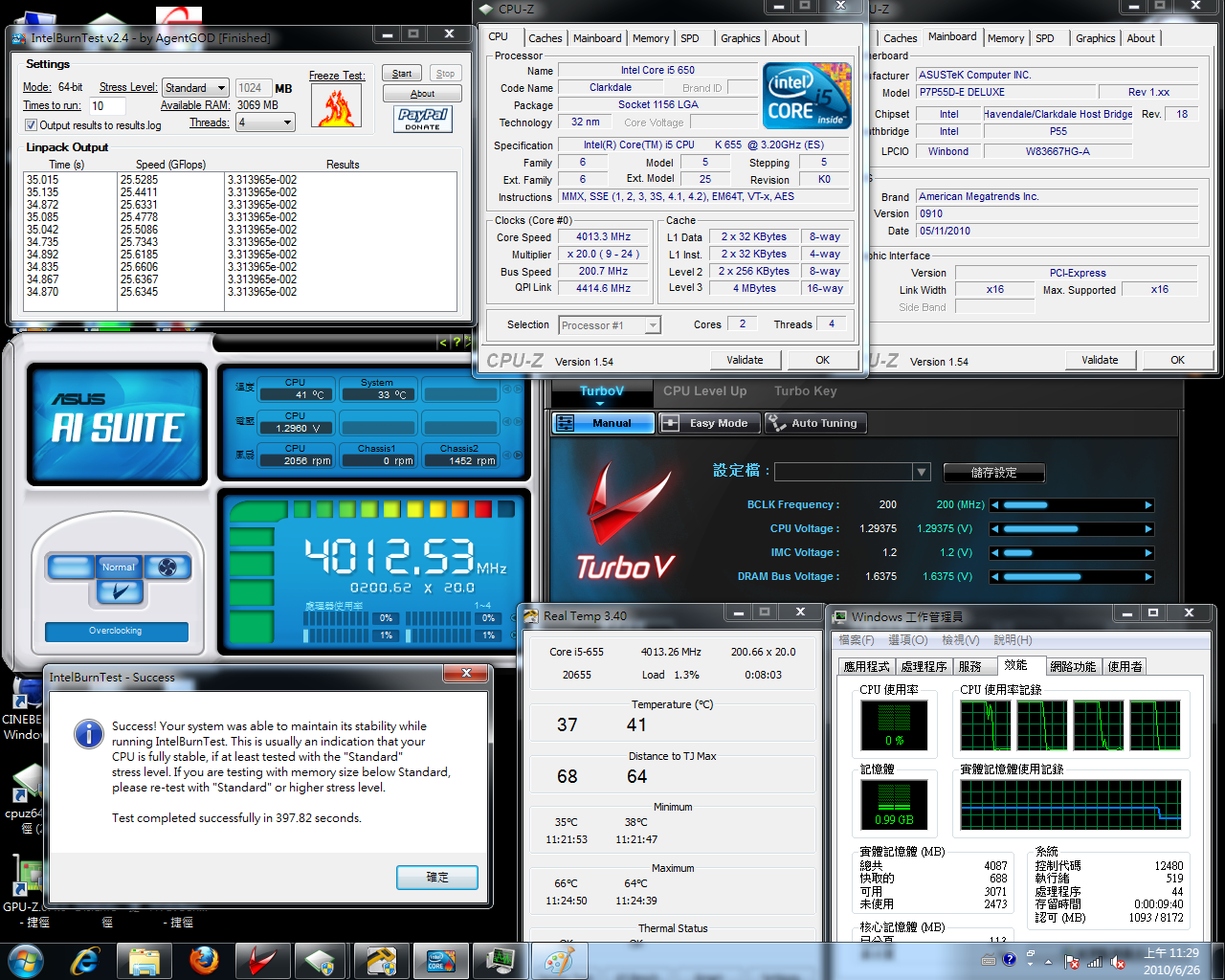The width and height of the screenshot is (1225, 980).
Task: Open the Paint taskbar icon
Action: pyautogui.click(x=558, y=961)
